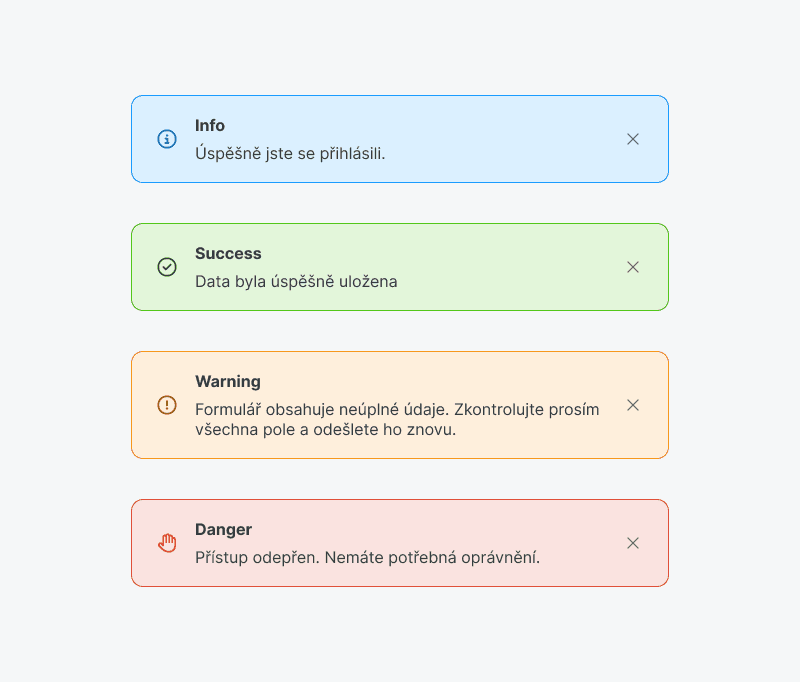Click the red stop-hand danger icon
800x682 pixels.
(x=167, y=543)
